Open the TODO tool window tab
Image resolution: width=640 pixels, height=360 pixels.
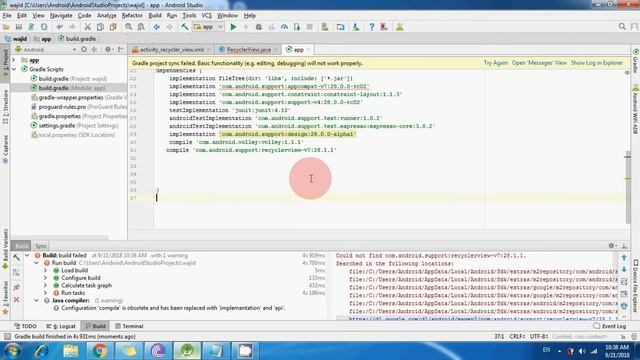point(25,326)
